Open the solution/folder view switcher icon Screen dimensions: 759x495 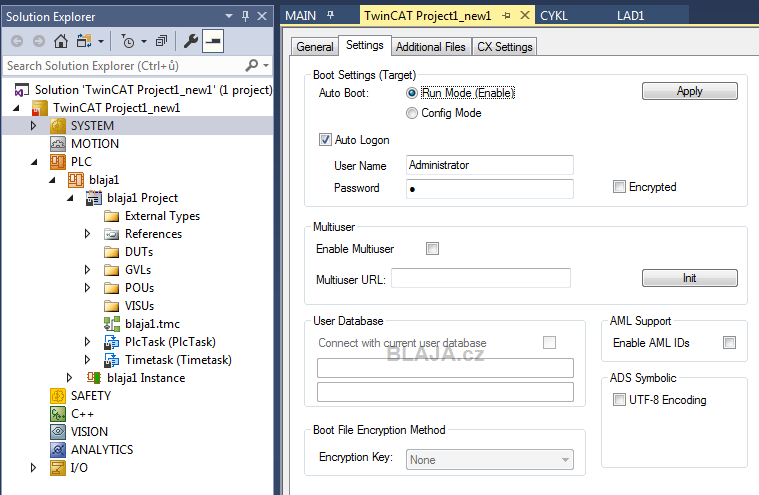(84, 41)
